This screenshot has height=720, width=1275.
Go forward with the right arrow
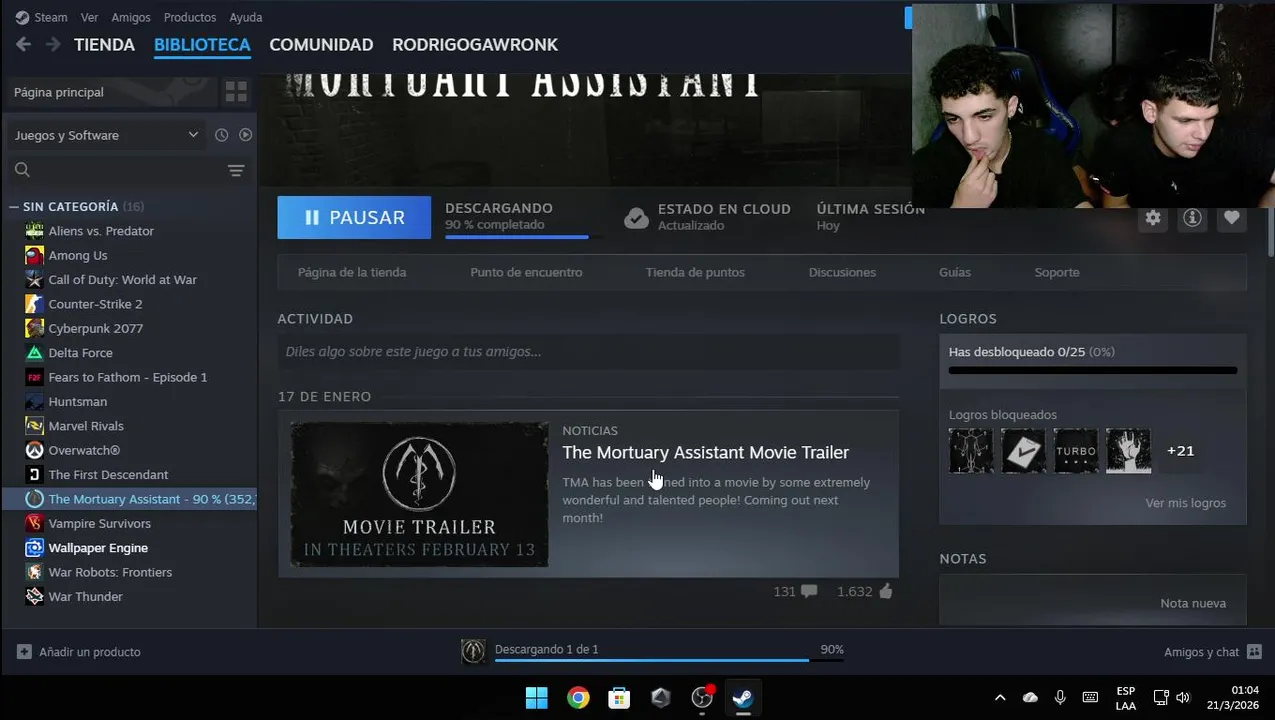coord(53,44)
